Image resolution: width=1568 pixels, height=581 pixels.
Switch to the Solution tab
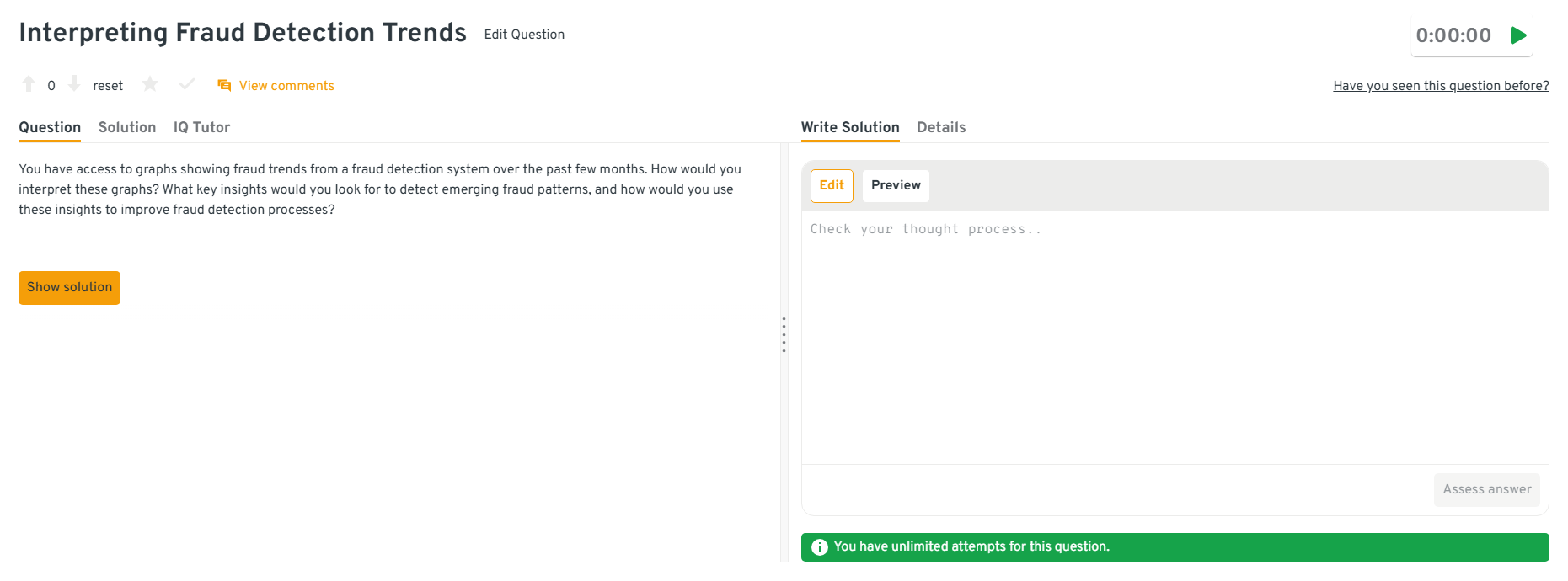[x=127, y=127]
